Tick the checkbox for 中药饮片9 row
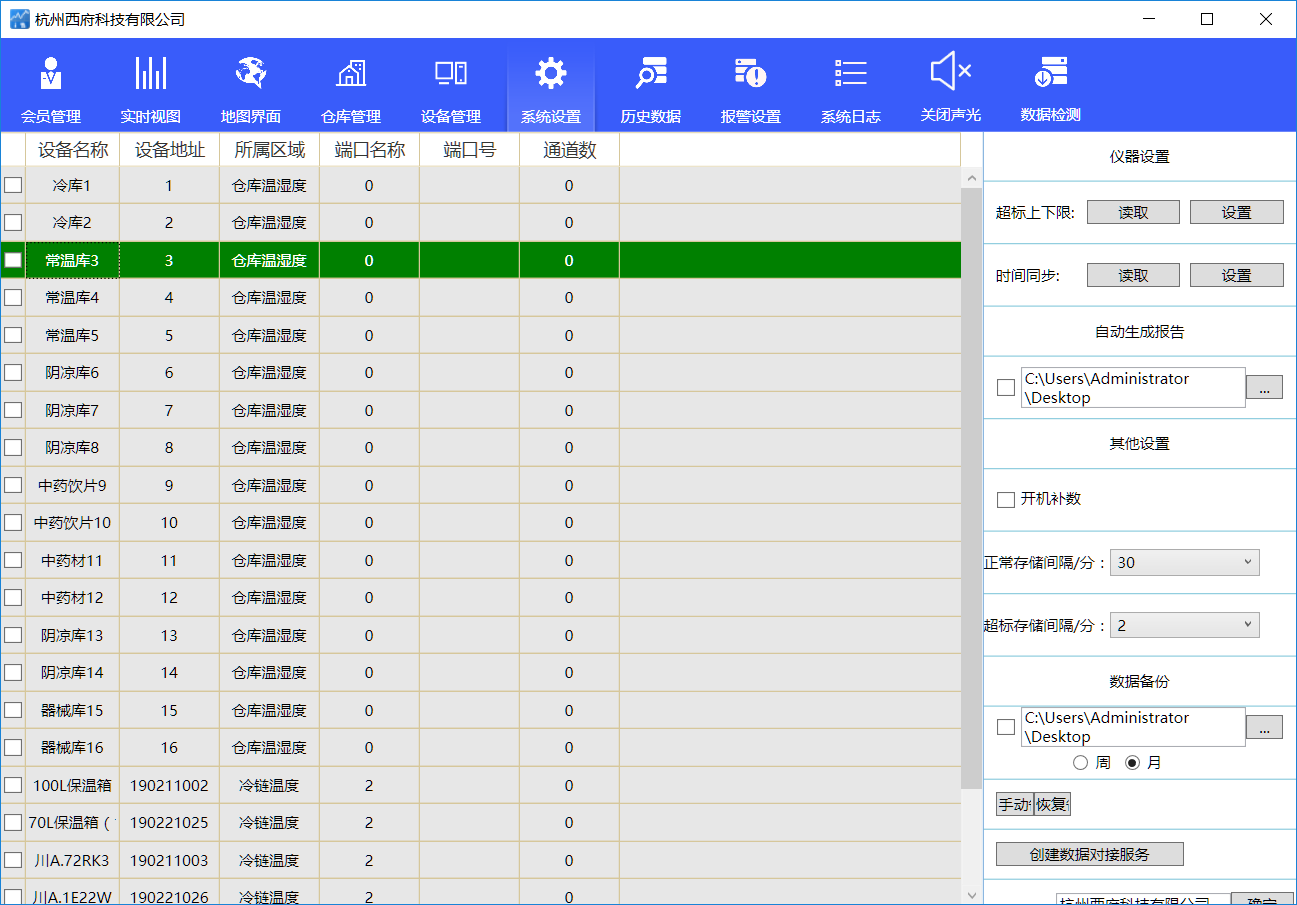The image size is (1297, 905). 13,485
